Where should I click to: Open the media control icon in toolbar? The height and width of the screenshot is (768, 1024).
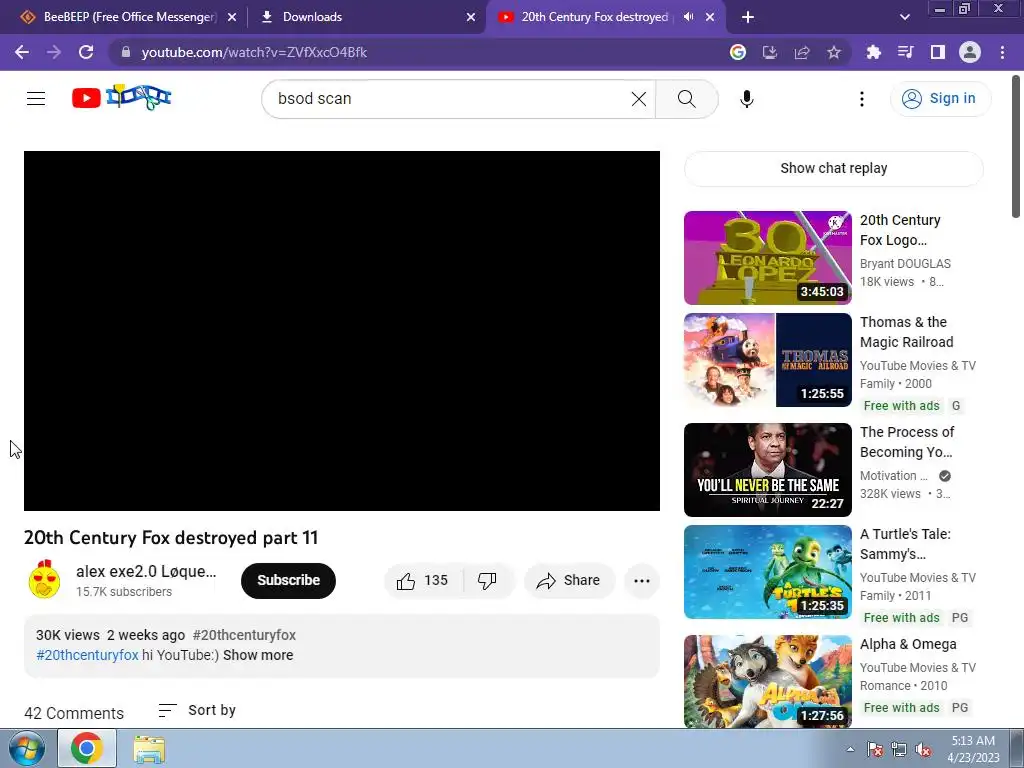point(905,52)
